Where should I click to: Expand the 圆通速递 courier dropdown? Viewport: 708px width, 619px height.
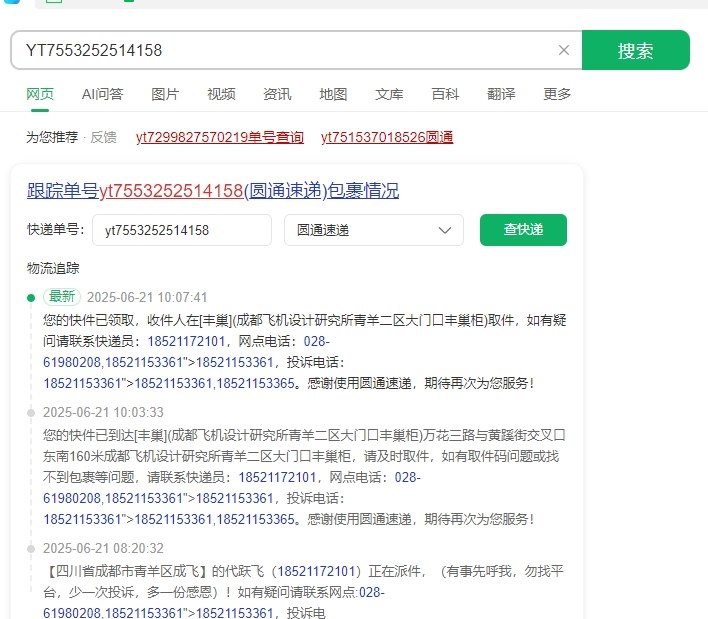click(x=374, y=230)
